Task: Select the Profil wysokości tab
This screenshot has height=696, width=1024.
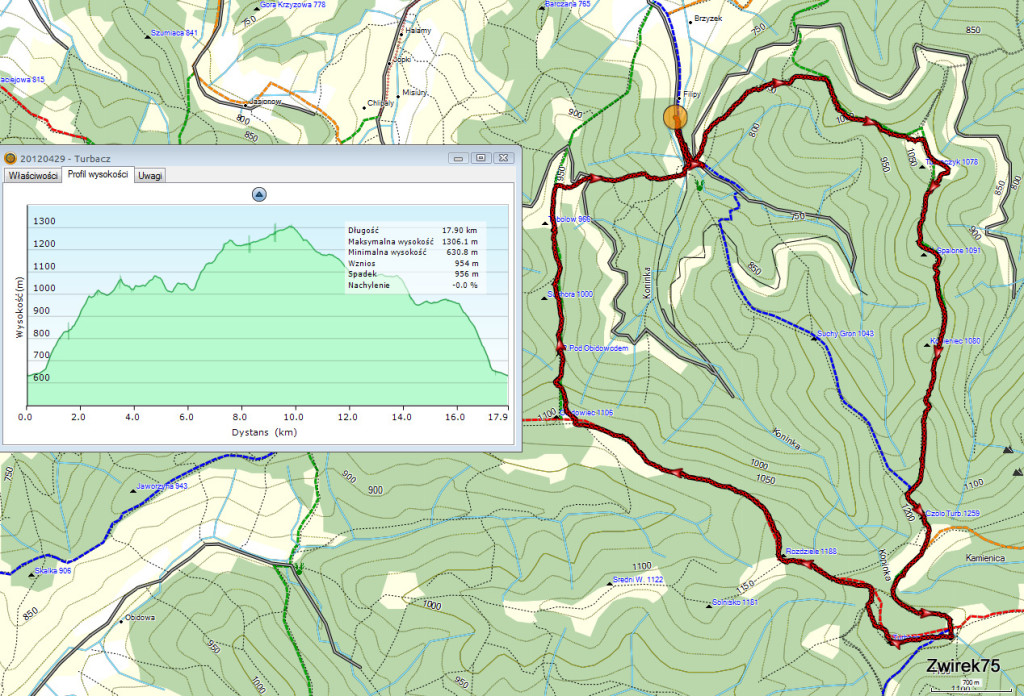Action: (97, 175)
